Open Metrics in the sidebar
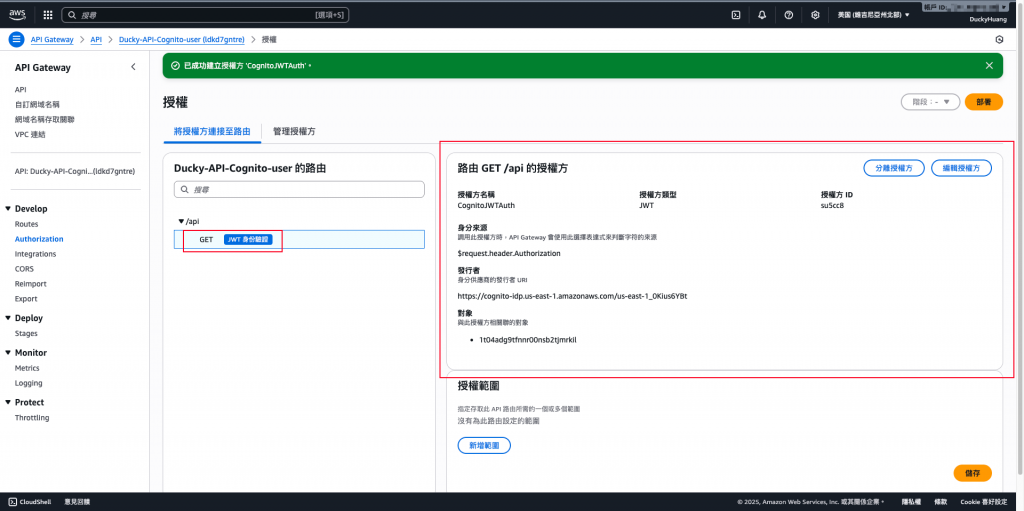This screenshot has height=511, width=1024. (27, 368)
